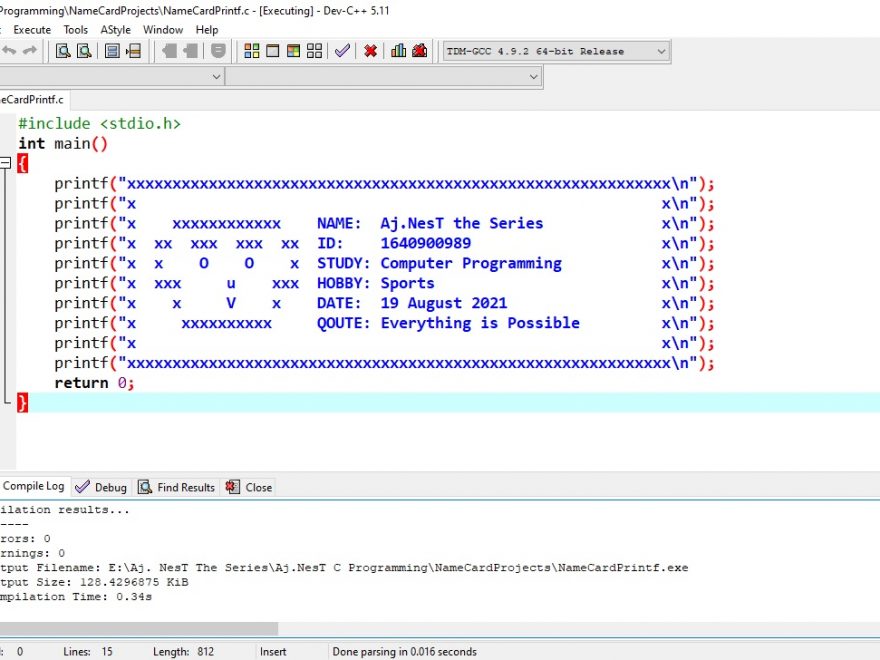This screenshot has width=880, height=660.
Task: Click the Rebuild All toolbar icon
Action: pyautogui.click(x=314, y=51)
